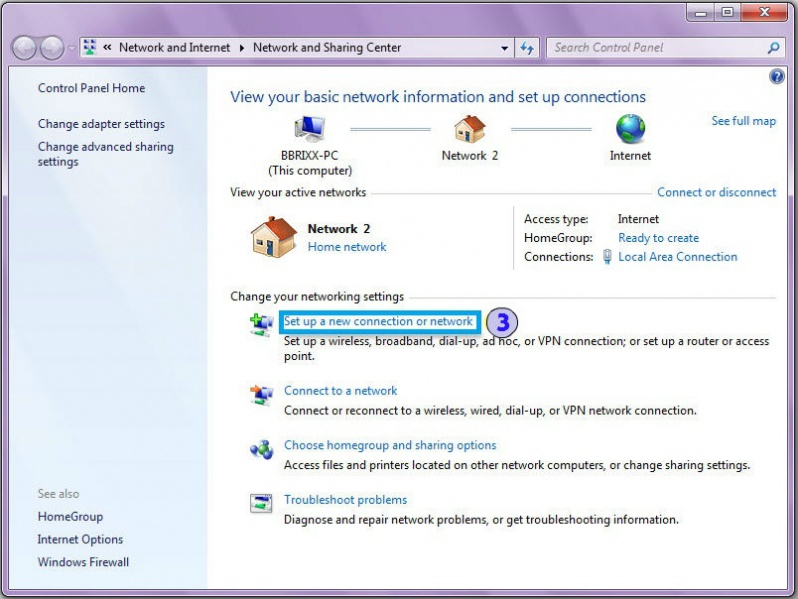
Task: Click the BBRIXX-PC computer icon
Action: pyautogui.click(x=310, y=129)
